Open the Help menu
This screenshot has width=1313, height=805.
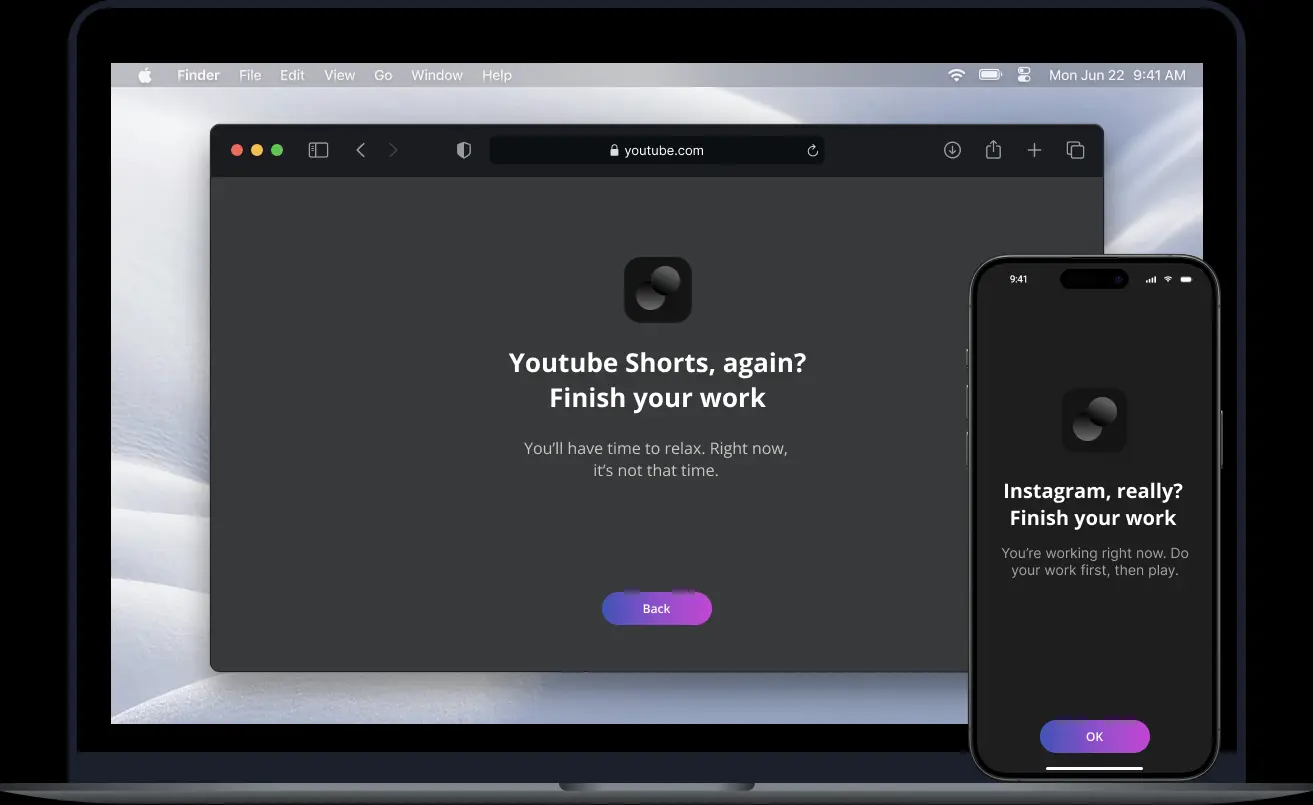click(497, 75)
